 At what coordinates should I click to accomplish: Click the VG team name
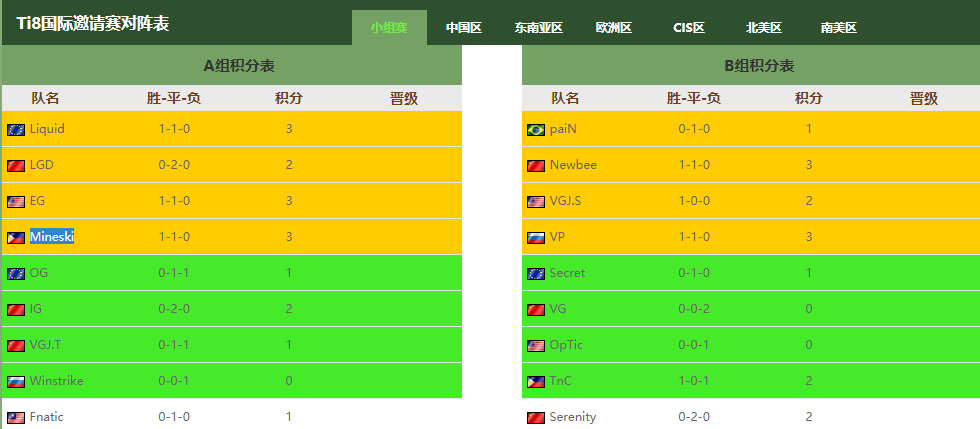click(x=558, y=308)
